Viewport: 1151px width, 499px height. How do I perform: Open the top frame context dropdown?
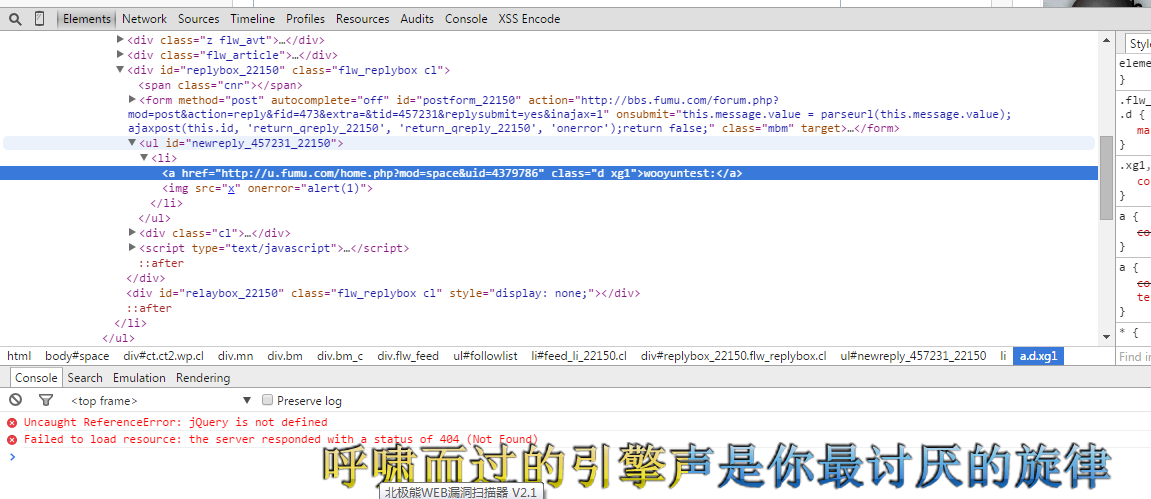coord(161,401)
